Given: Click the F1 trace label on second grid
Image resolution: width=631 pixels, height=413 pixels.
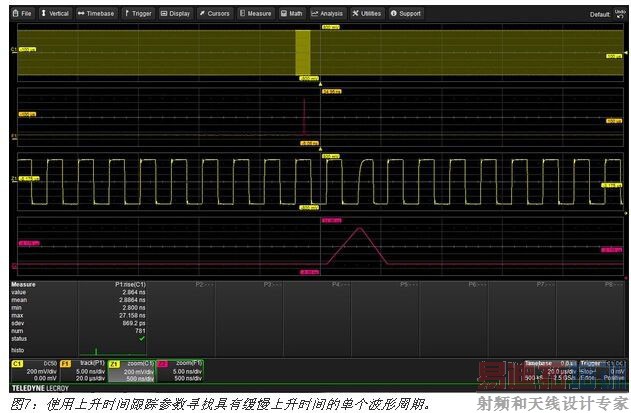Looking at the screenshot, I should tap(14, 136).
